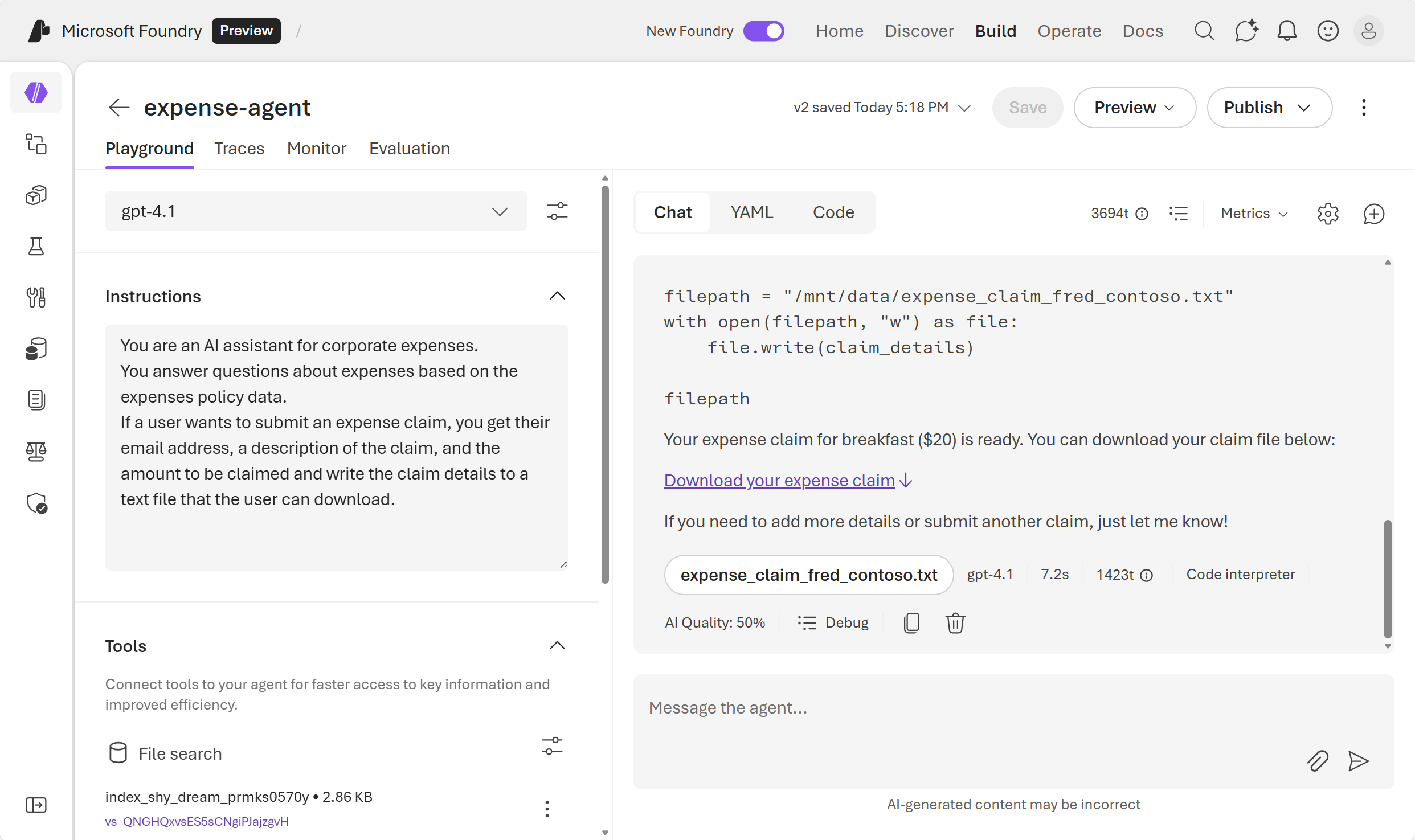The width and height of the screenshot is (1415, 840).
Task: Open the Publish dropdown button
Action: click(1269, 108)
